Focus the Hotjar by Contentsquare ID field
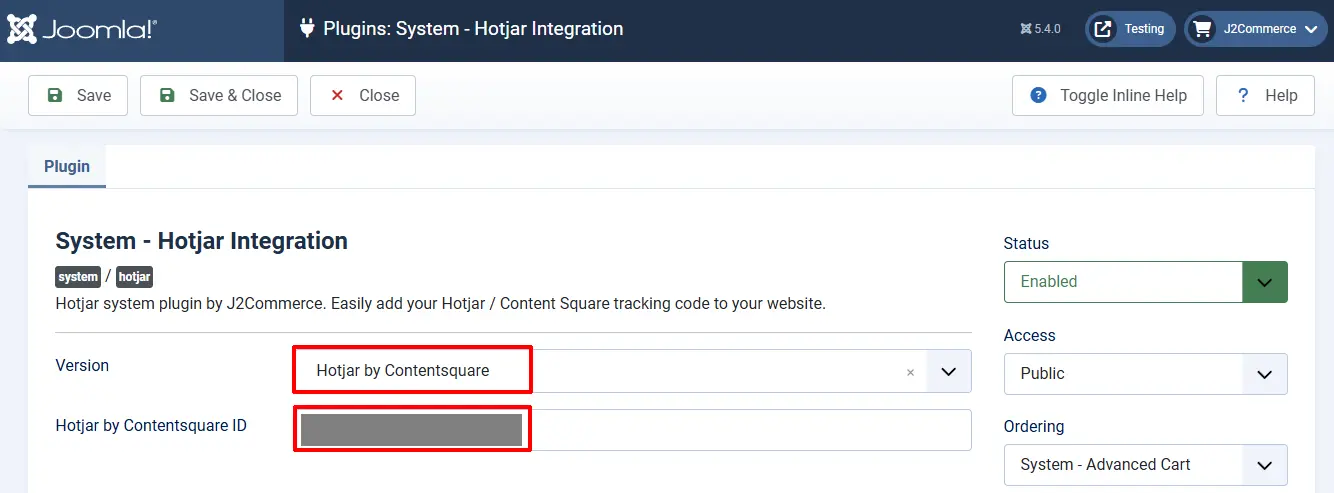Viewport: 1334px width, 493px height. tap(631, 430)
